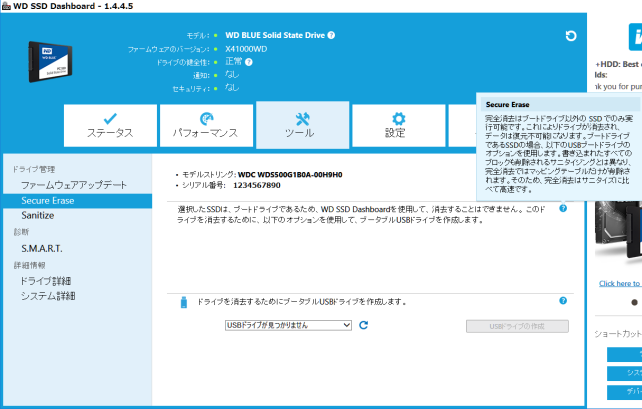
Task: Click the firmware version X41000WD
Action: pyautogui.click(x=246, y=49)
